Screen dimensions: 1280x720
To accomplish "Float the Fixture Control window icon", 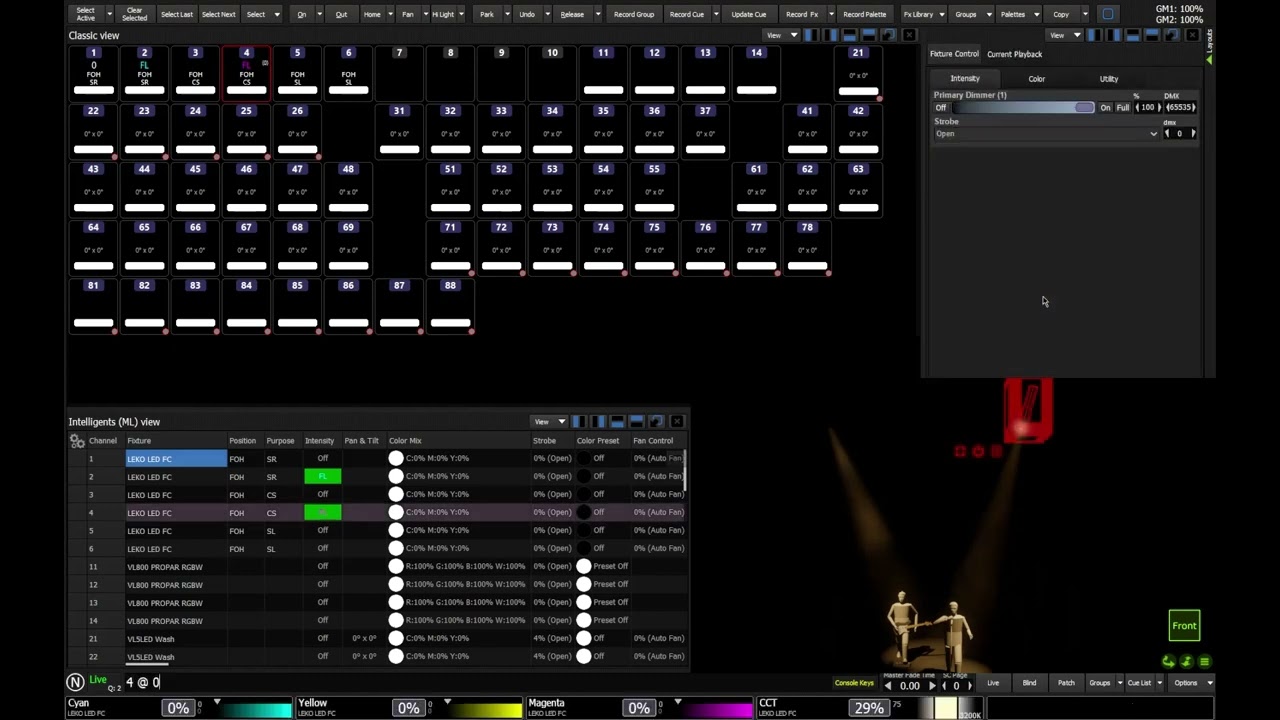I will 1171,35.
